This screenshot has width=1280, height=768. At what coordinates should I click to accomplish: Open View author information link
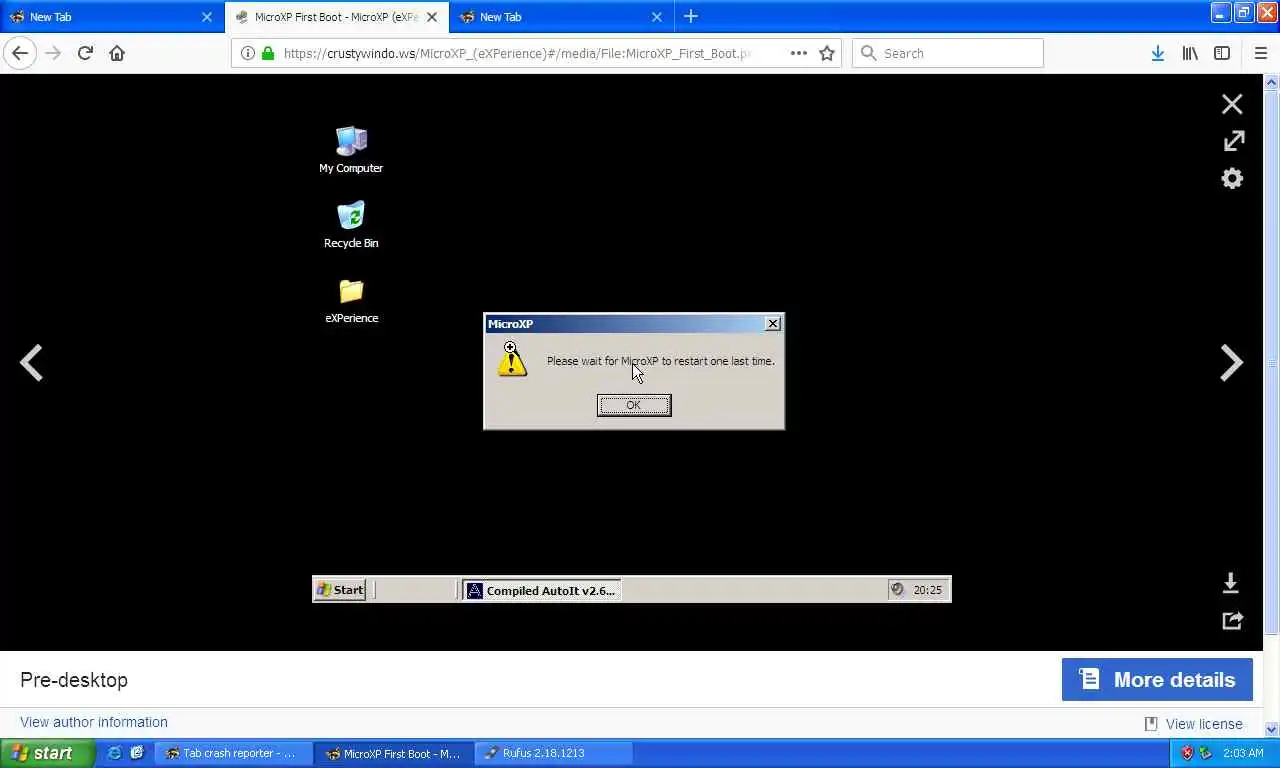point(94,722)
